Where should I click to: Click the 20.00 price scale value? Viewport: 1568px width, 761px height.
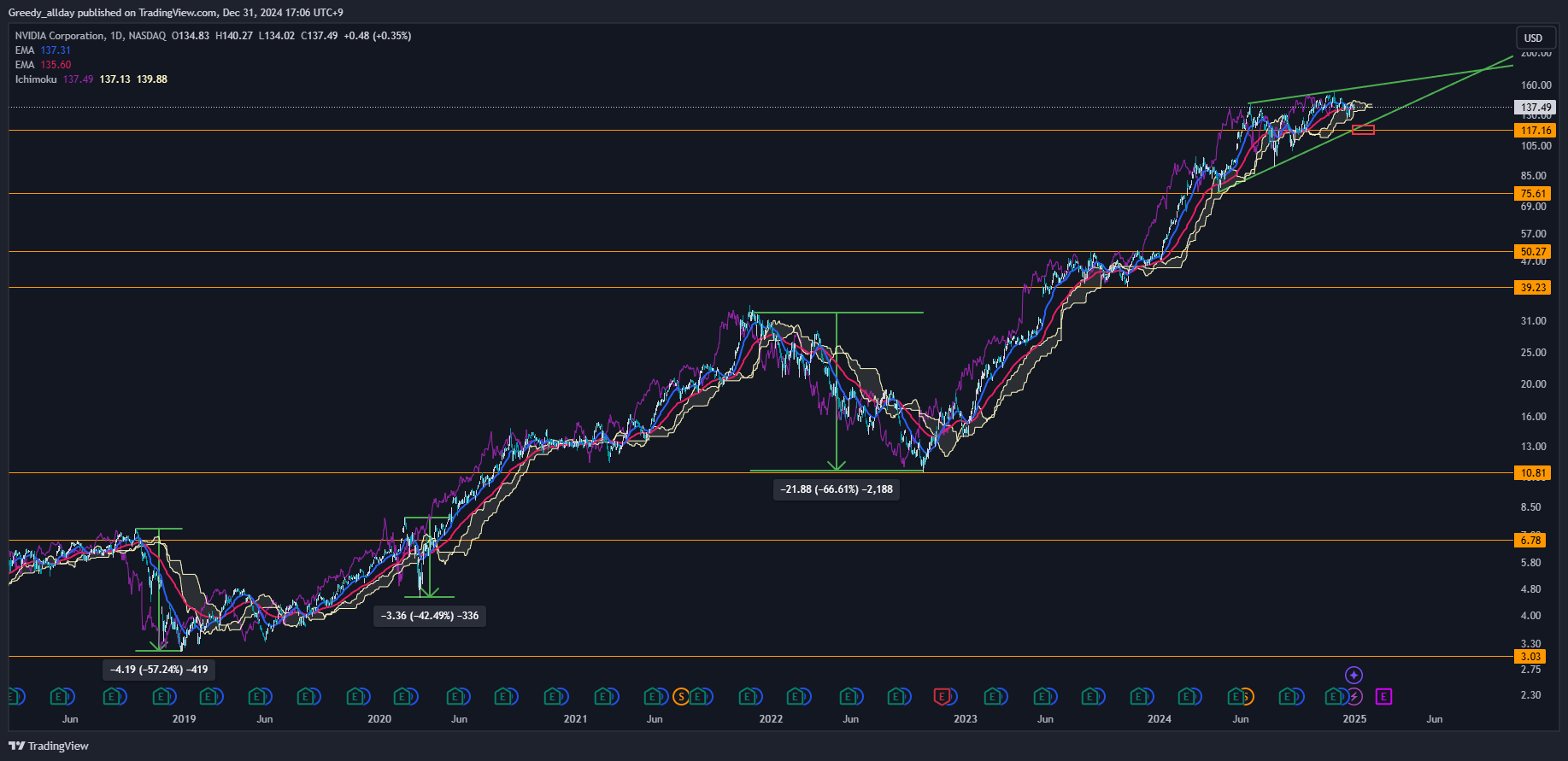(x=1534, y=384)
